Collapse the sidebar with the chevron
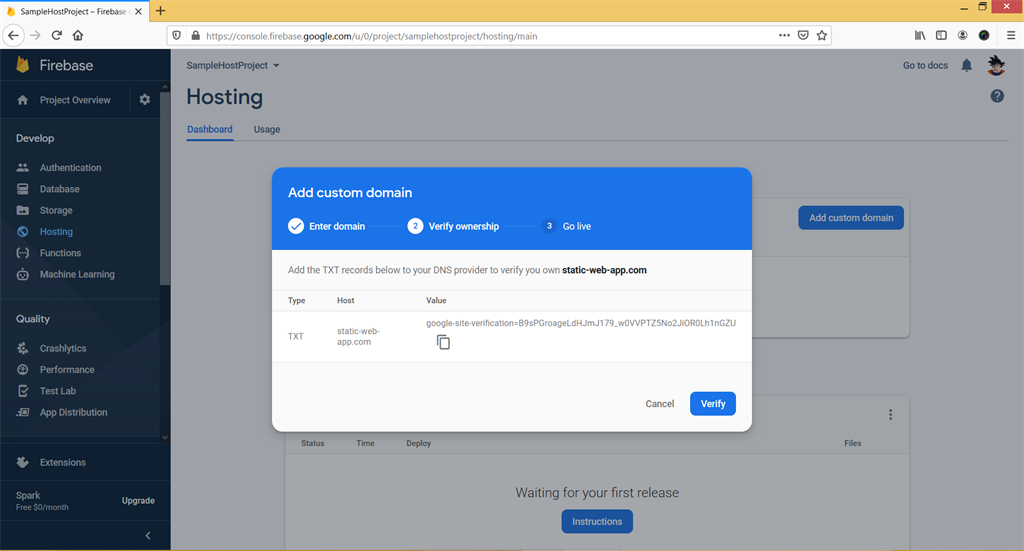Image resolution: width=1024 pixels, height=551 pixels. pos(148,535)
